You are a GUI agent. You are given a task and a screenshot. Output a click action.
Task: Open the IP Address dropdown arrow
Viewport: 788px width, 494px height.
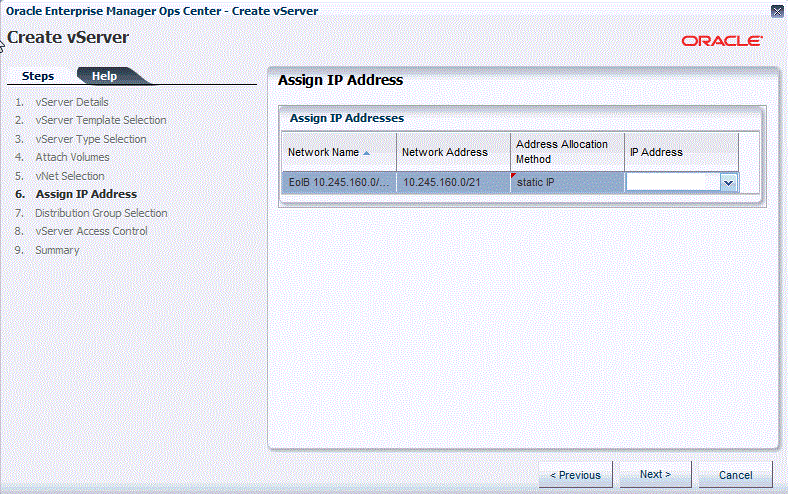tap(728, 183)
